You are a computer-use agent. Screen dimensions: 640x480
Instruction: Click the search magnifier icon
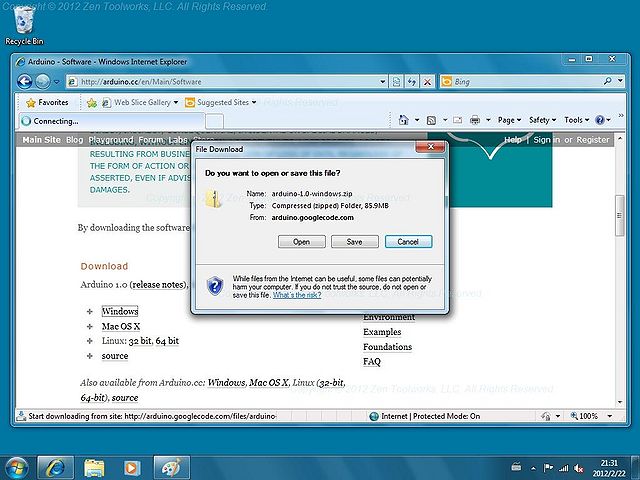[608, 81]
